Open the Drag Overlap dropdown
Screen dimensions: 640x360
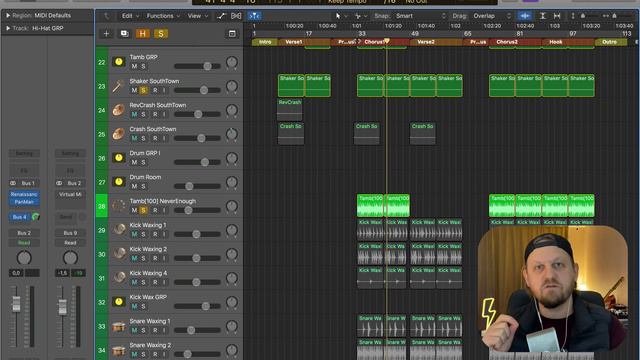492,16
